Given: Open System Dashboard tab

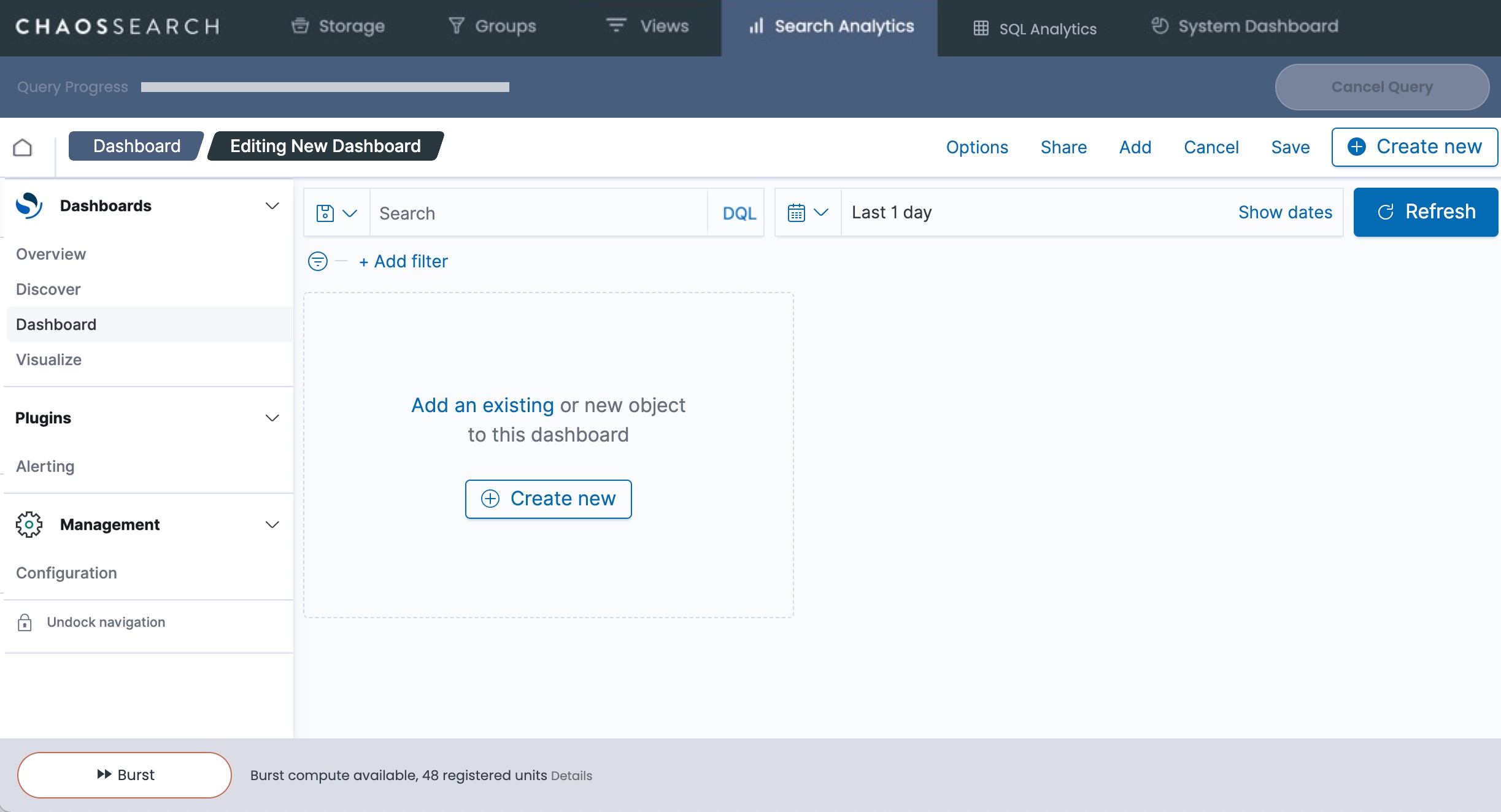Looking at the screenshot, I should click(x=1244, y=26).
